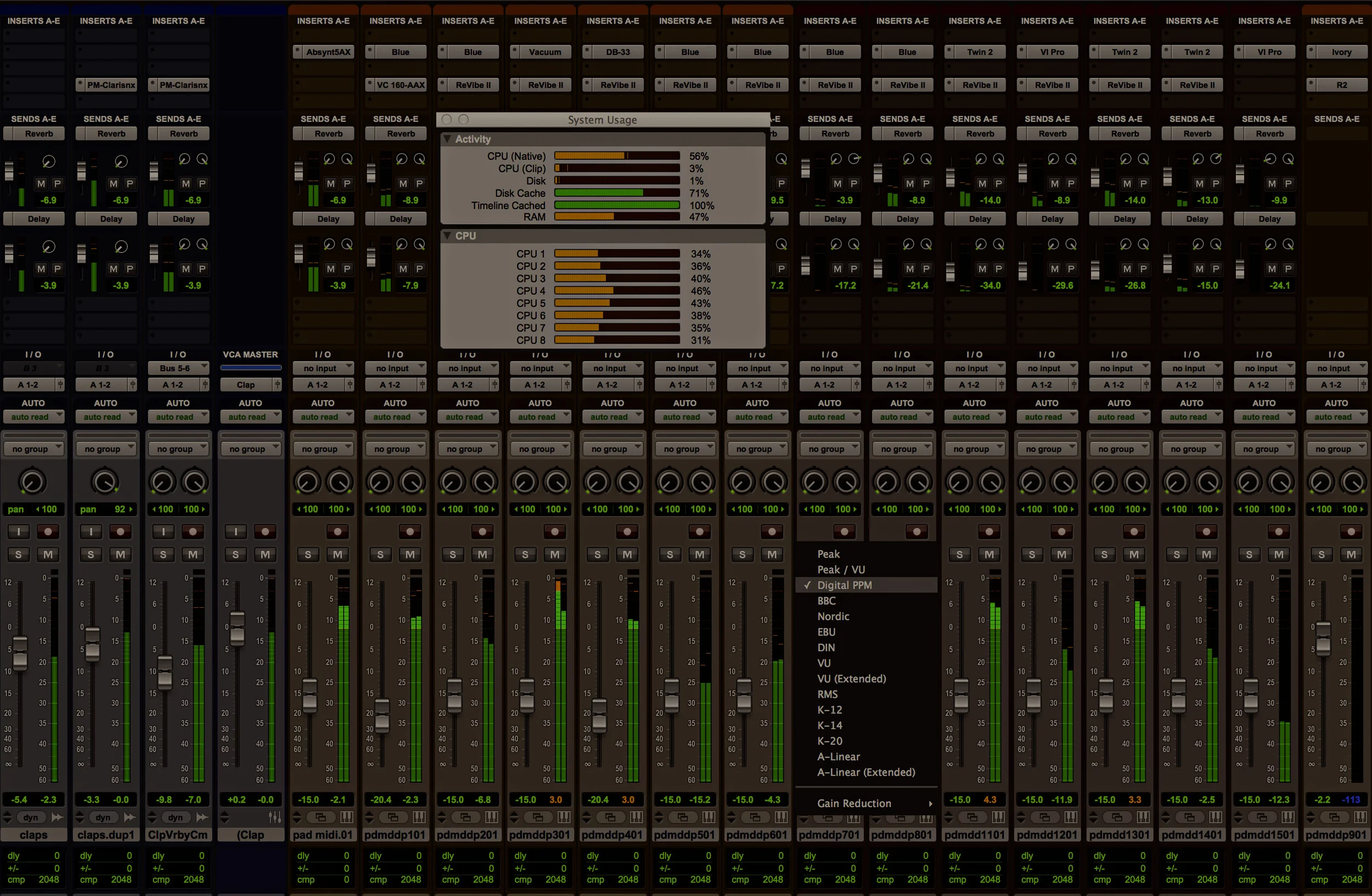This screenshot has width=1372, height=896.
Task: Click the automation safe arrow icon on claps.dup1
Action: [130, 817]
